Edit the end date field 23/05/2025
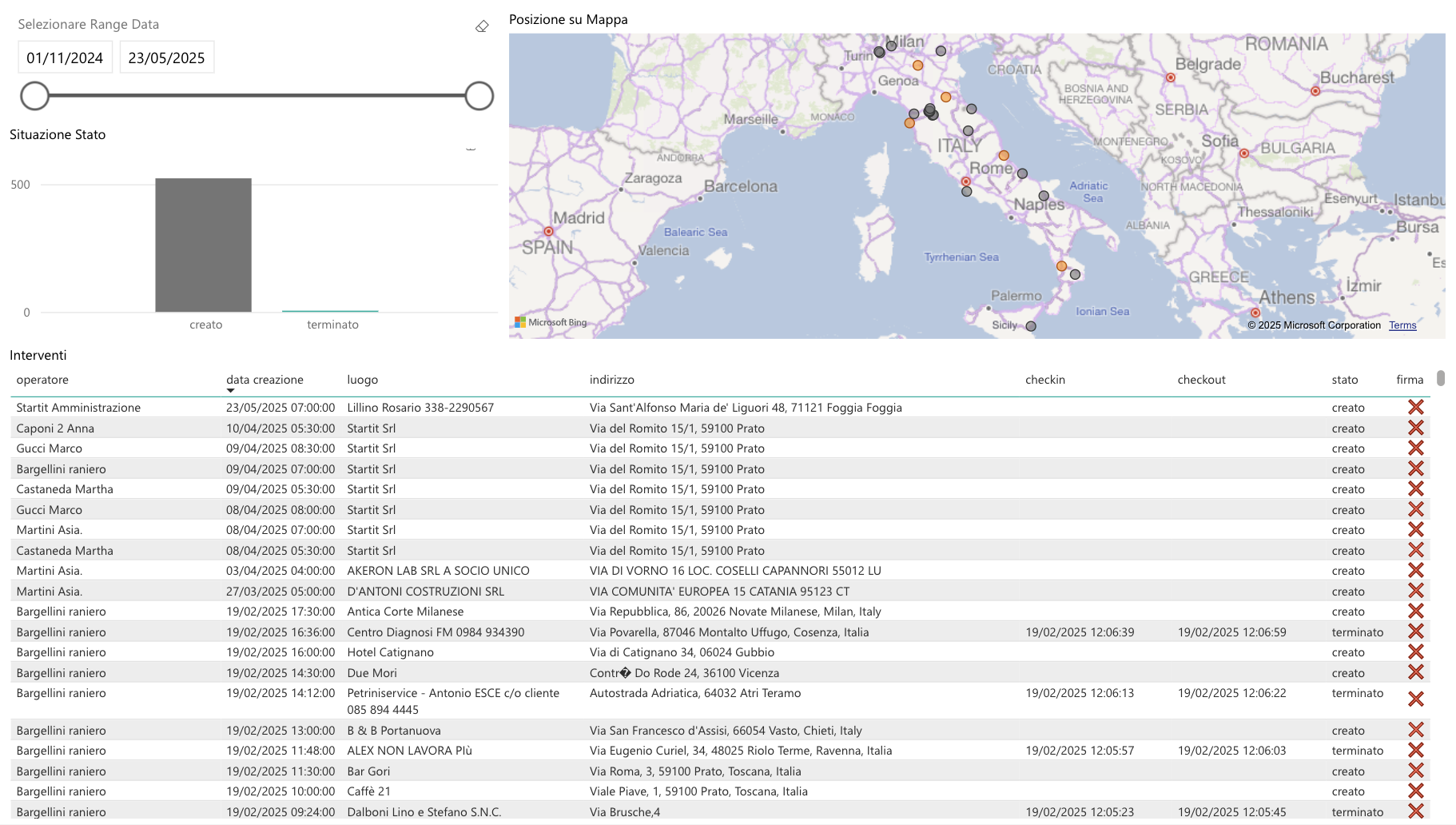Image resolution: width=1456 pixels, height=825 pixels. coord(166,58)
